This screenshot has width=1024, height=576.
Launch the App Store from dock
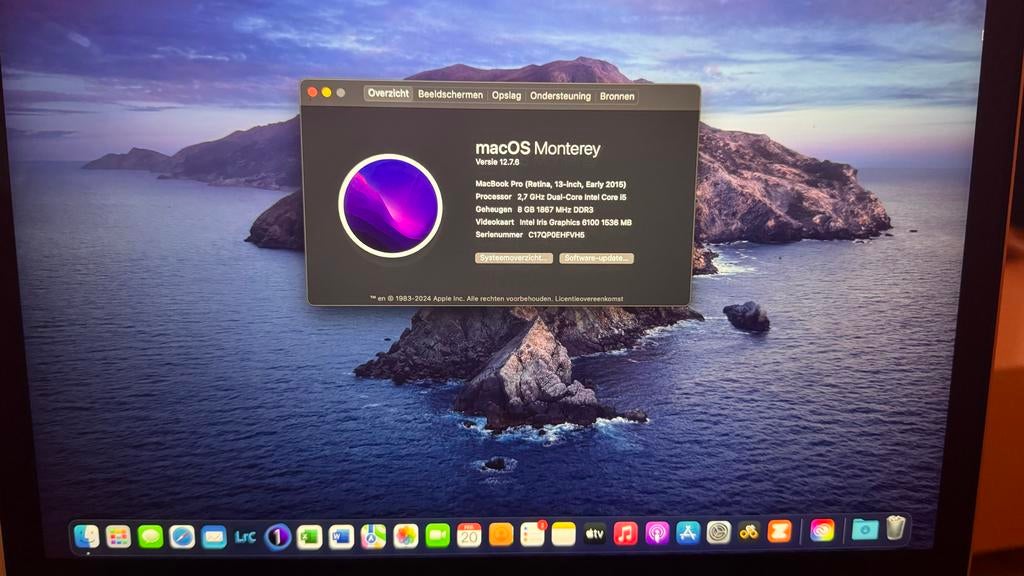(688, 533)
